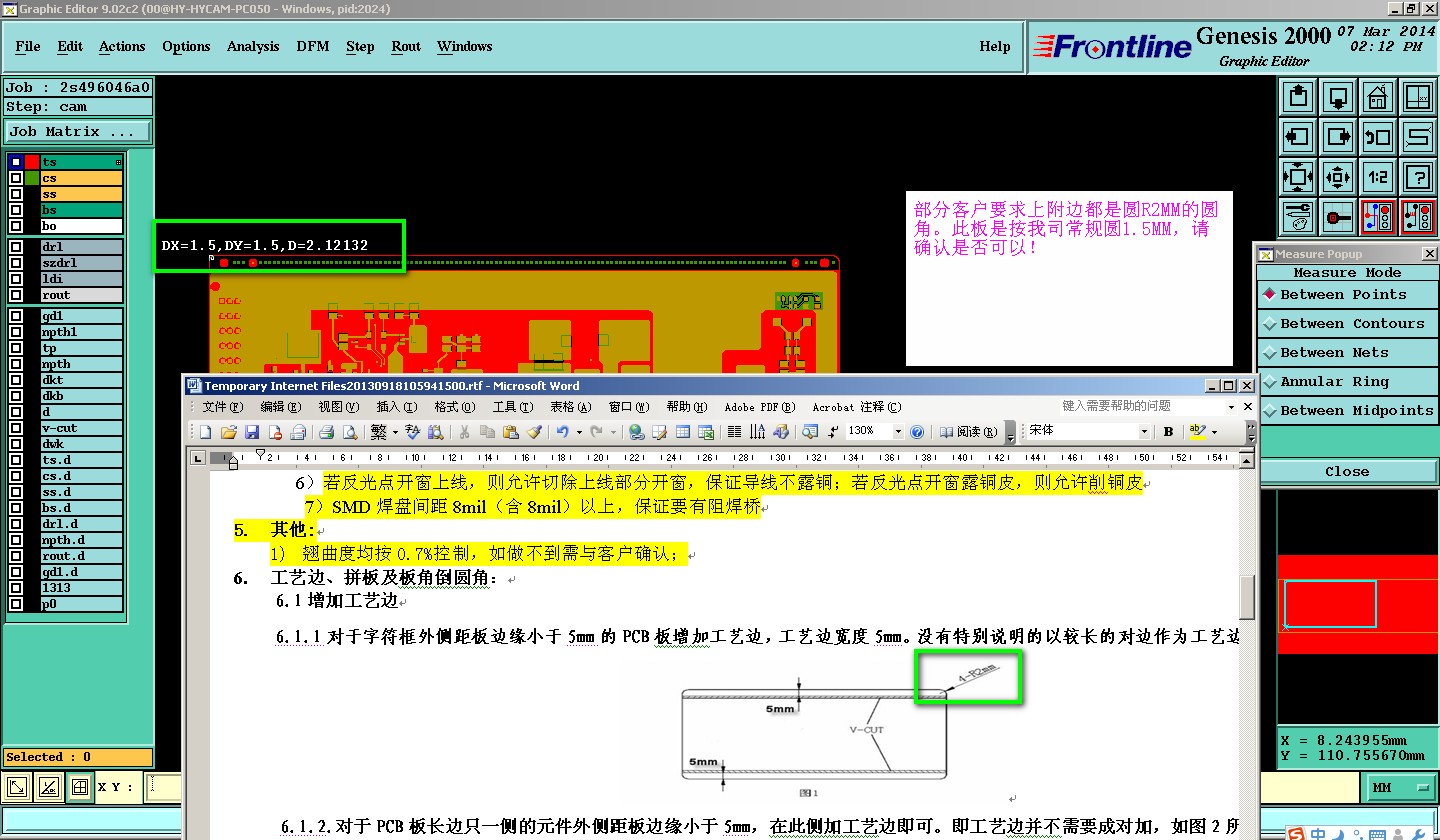Click the pan down view icon
Screen dimensions: 1440x840
[x=1338, y=97]
